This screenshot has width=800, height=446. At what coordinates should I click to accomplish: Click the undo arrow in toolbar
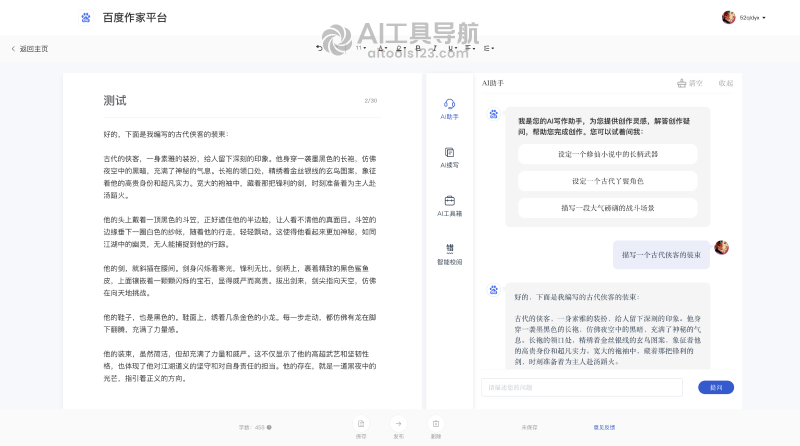click(x=319, y=48)
